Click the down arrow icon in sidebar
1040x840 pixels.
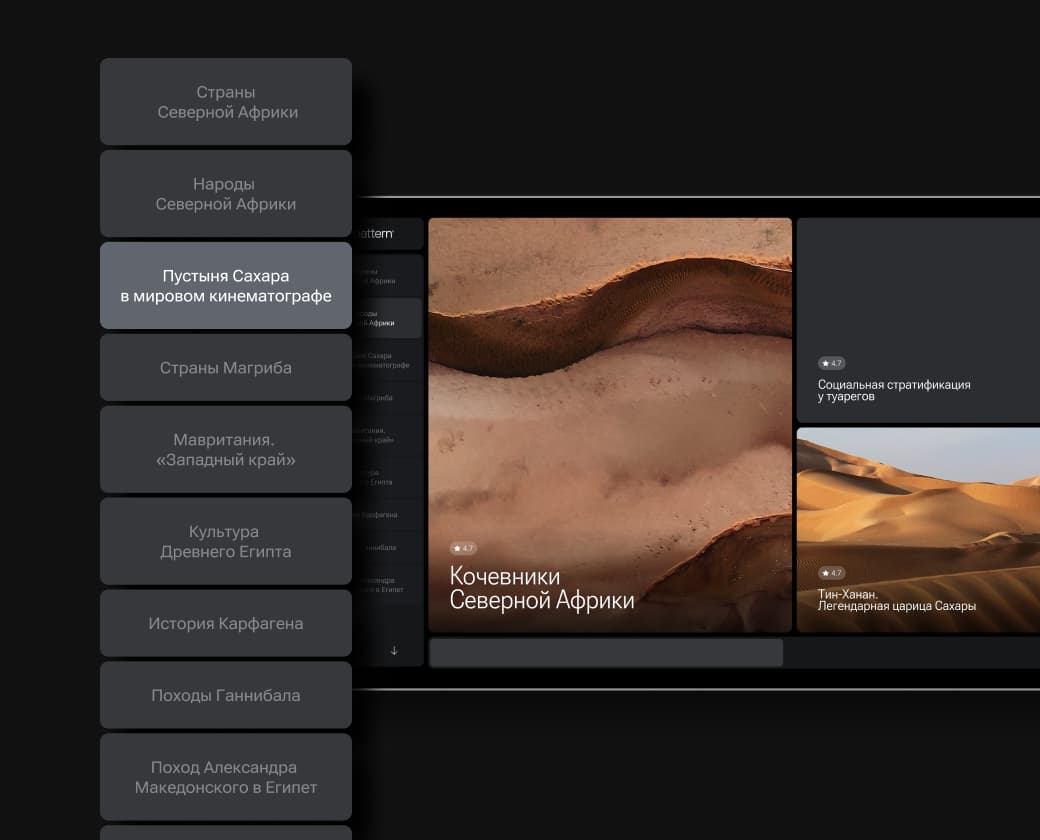tap(394, 650)
